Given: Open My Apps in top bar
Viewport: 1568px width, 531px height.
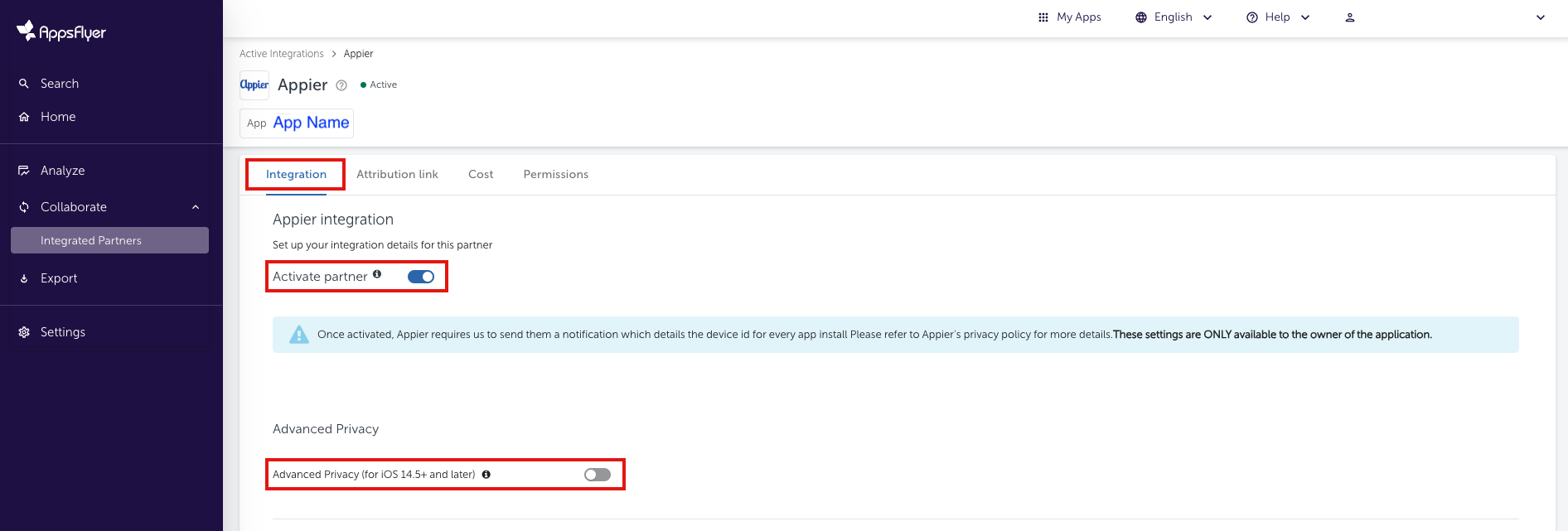Looking at the screenshot, I should click(1079, 17).
